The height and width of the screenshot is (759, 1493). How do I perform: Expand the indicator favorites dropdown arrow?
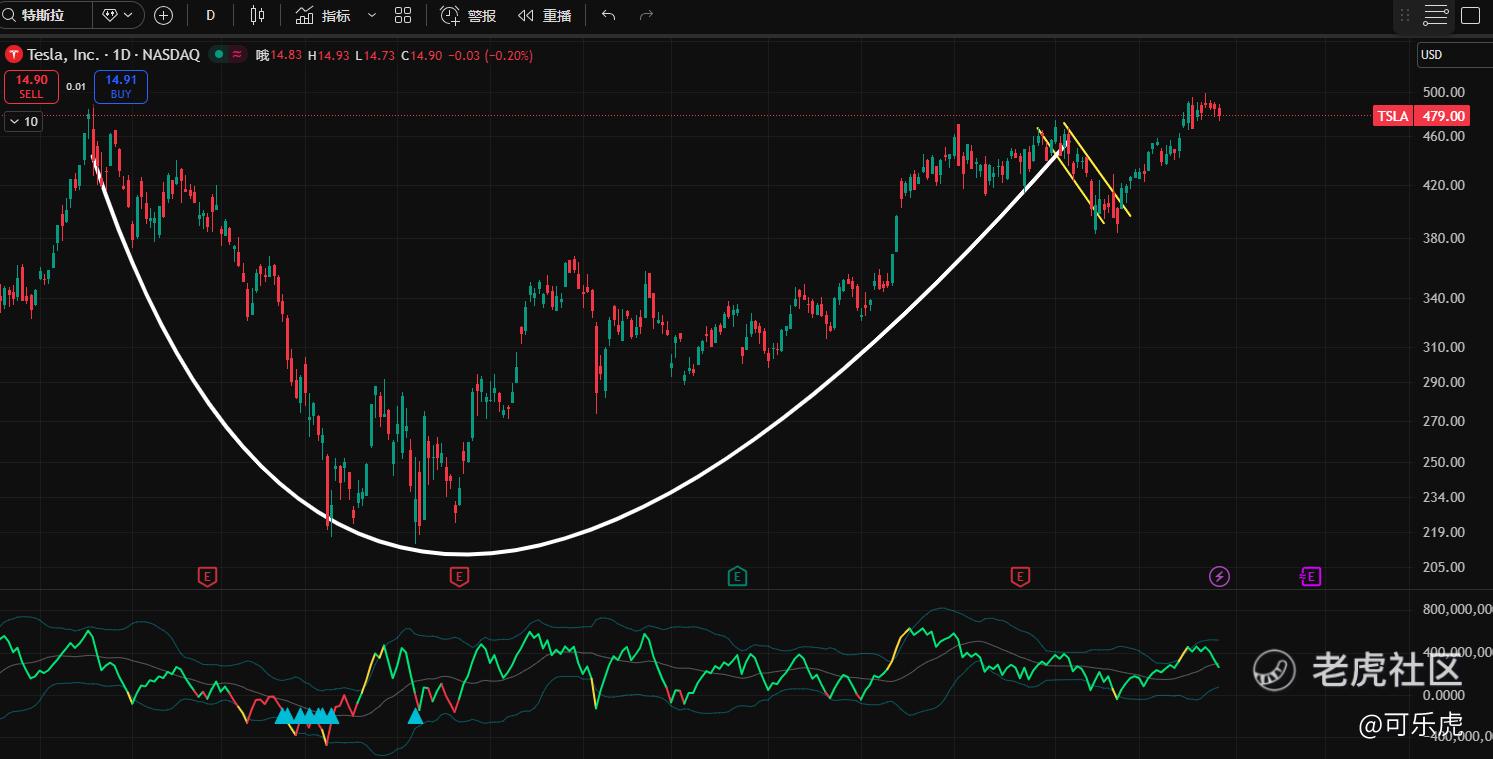(372, 15)
